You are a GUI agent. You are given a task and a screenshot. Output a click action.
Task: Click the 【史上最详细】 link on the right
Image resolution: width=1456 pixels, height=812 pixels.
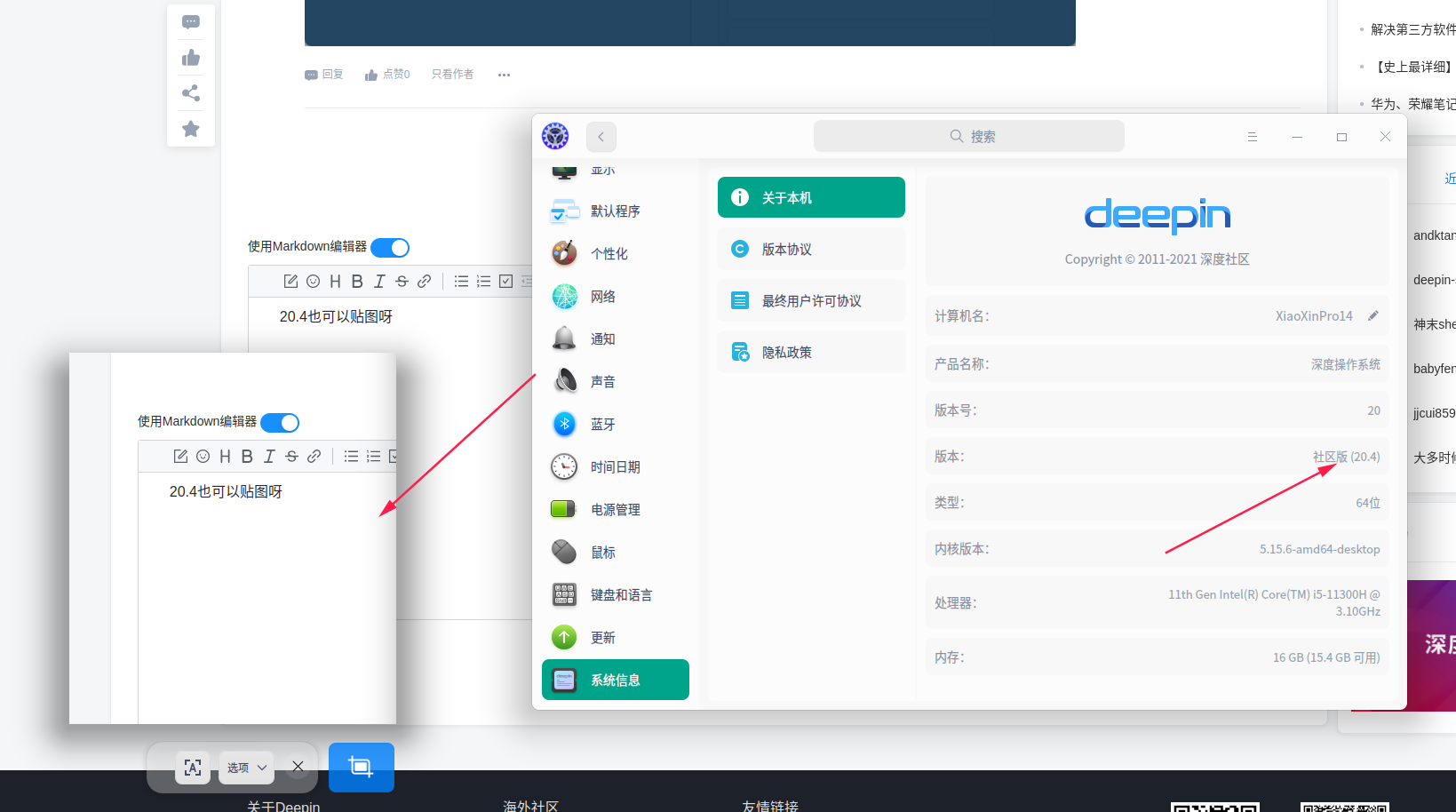(x=1412, y=67)
